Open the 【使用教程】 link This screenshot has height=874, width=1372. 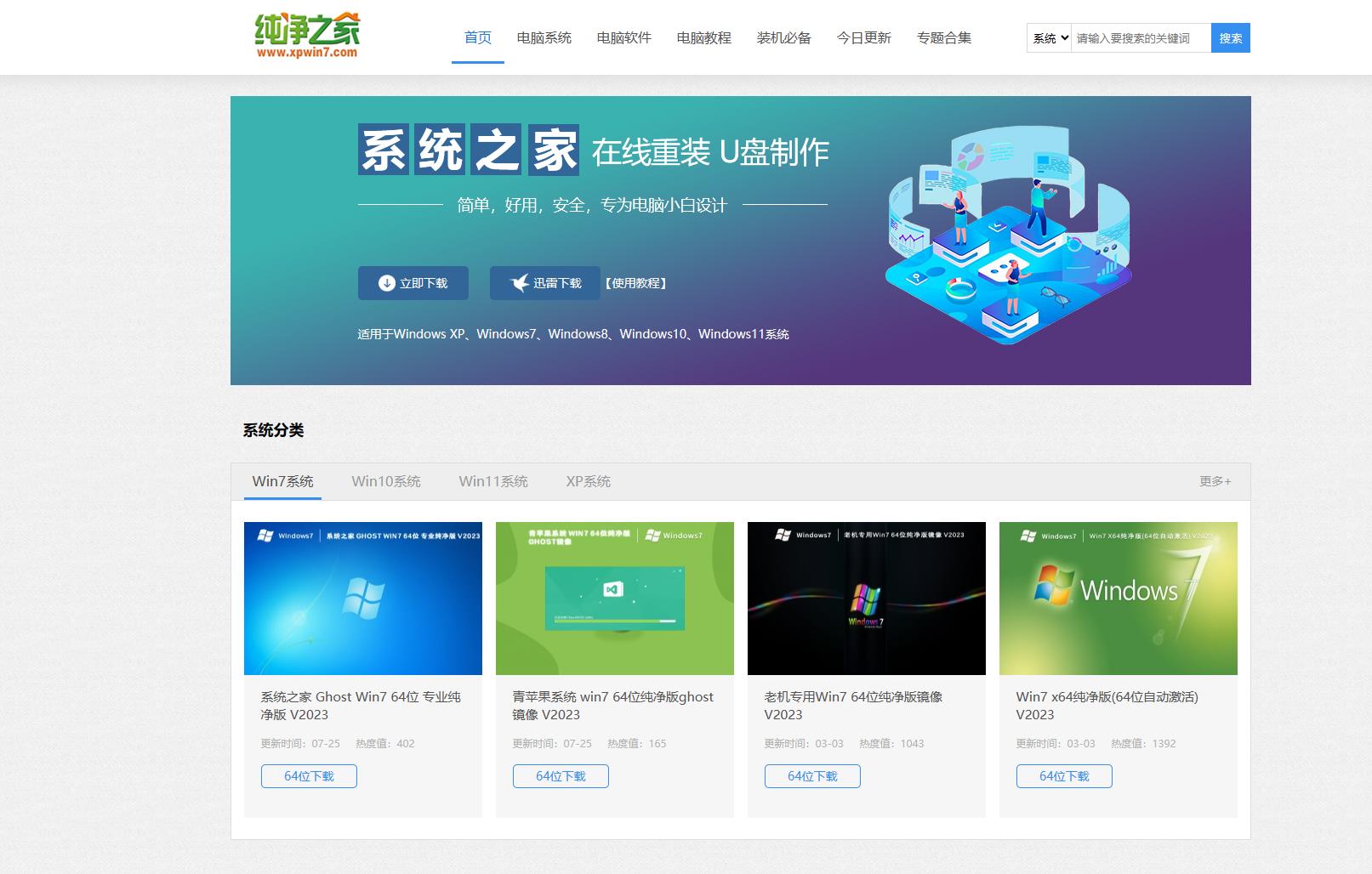click(x=636, y=283)
